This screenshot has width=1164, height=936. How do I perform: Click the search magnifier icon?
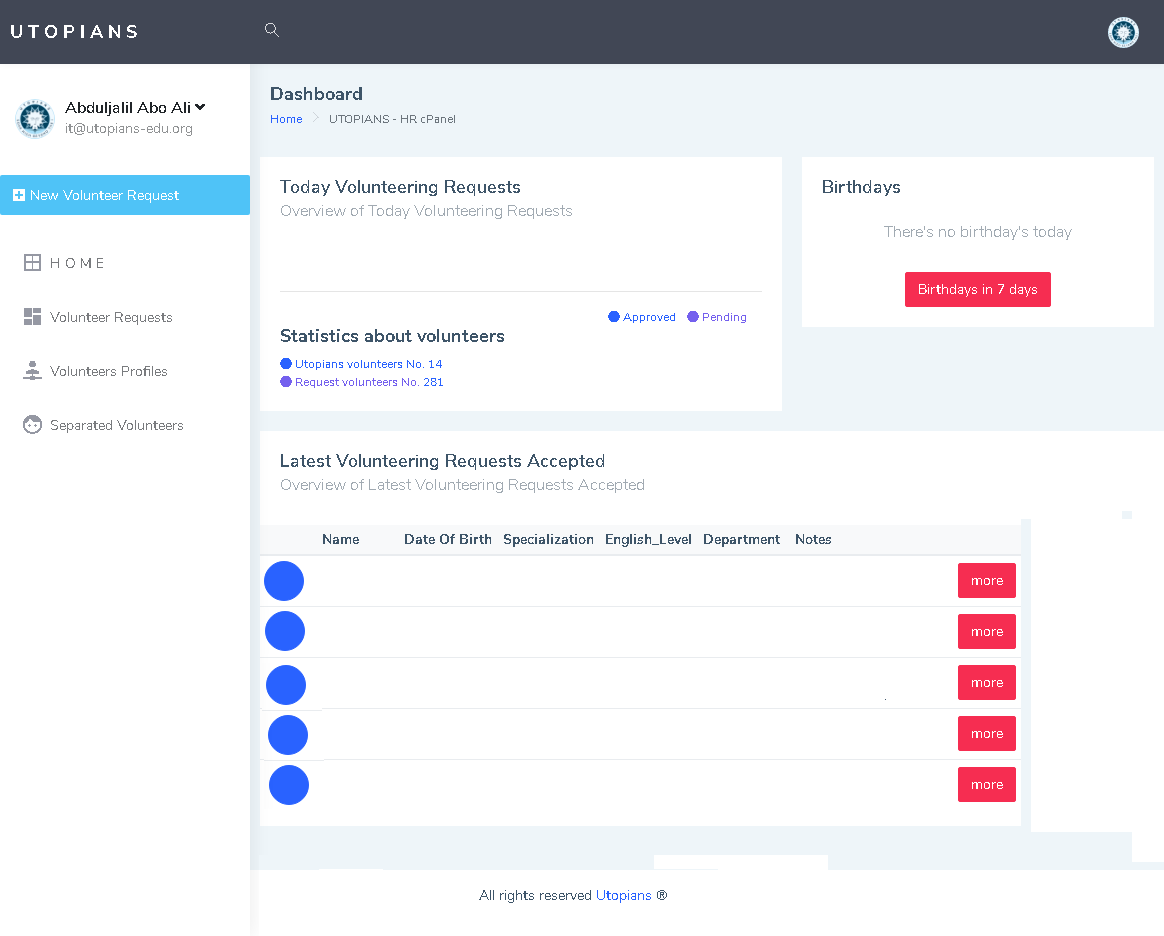(271, 30)
